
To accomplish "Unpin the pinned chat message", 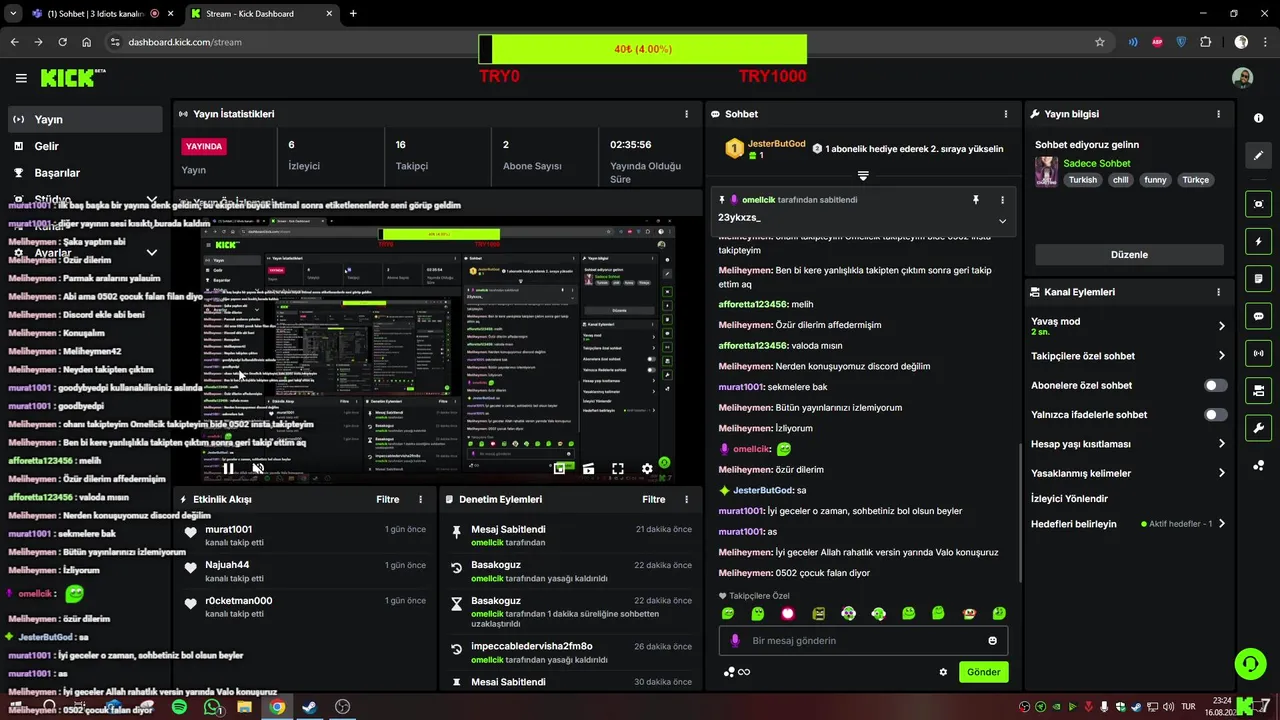I will click(976, 200).
